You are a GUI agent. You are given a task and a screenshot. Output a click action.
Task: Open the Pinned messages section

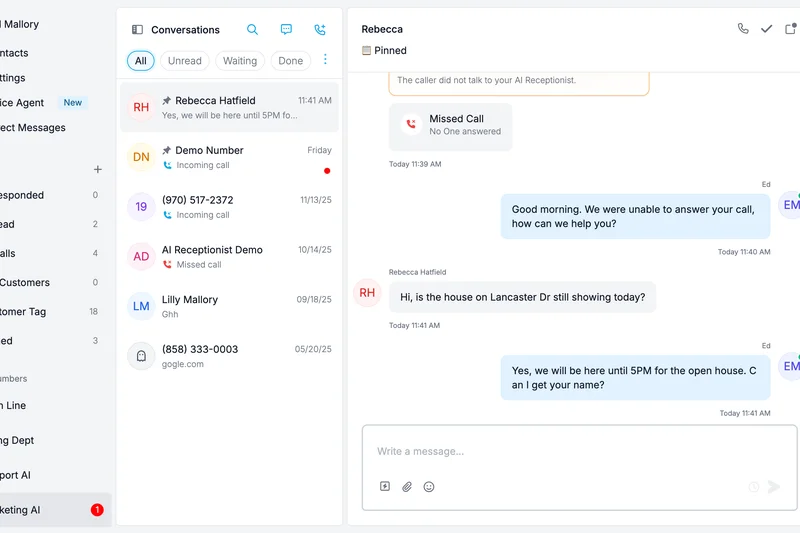pyautogui.click(x=384, y=50)
